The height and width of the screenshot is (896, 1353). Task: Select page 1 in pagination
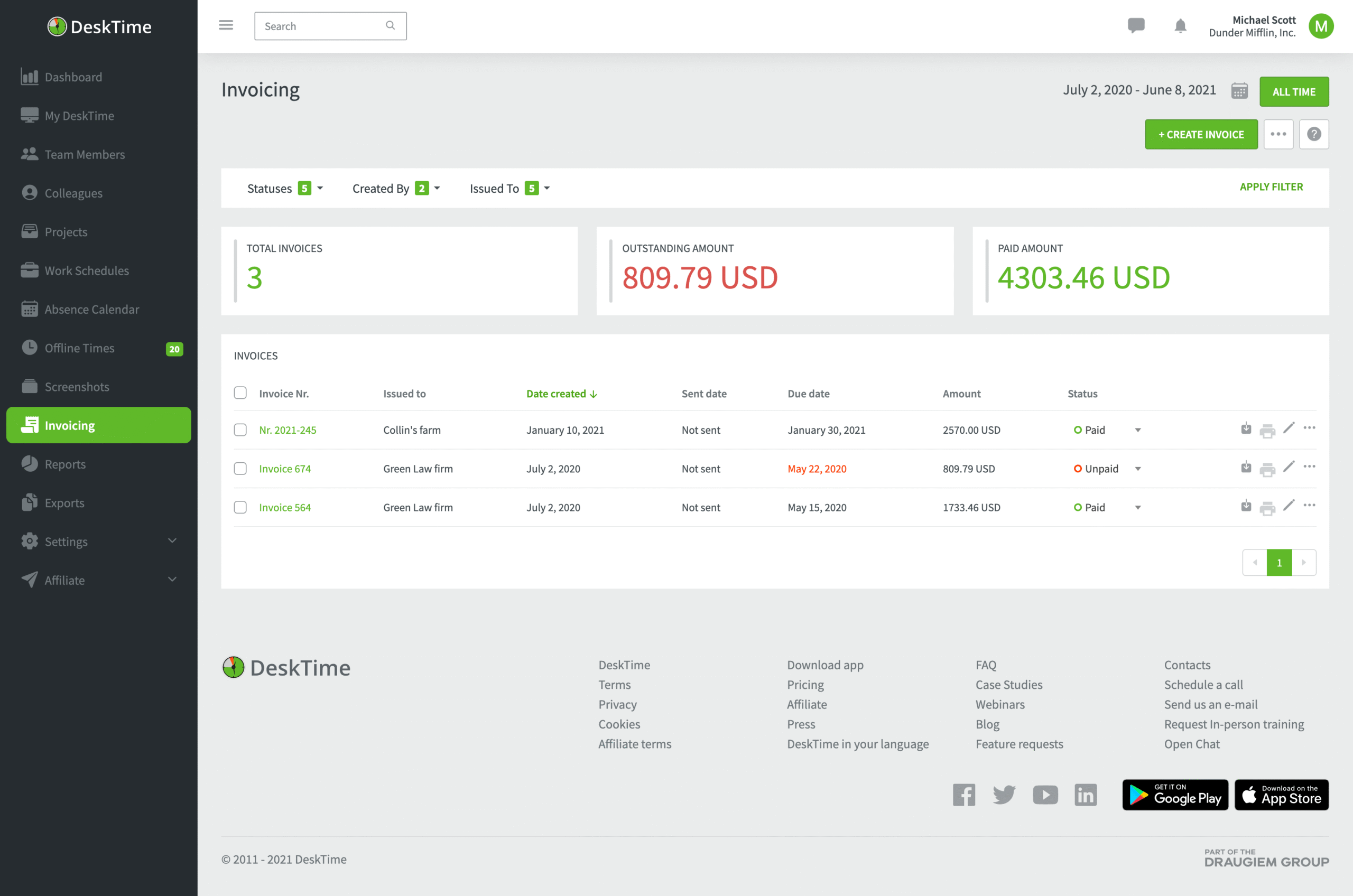coord(1279,562)
